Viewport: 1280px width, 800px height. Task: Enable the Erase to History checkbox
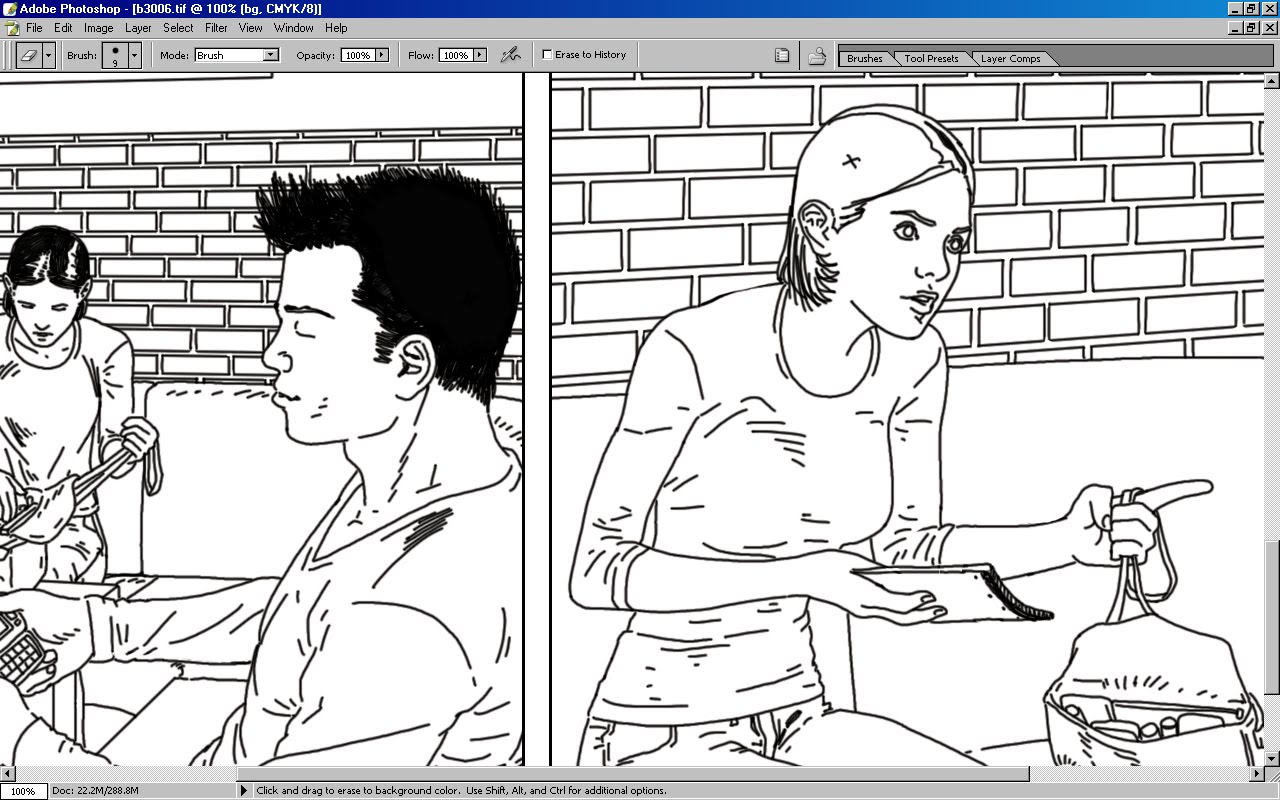click(x=547, y=54)
